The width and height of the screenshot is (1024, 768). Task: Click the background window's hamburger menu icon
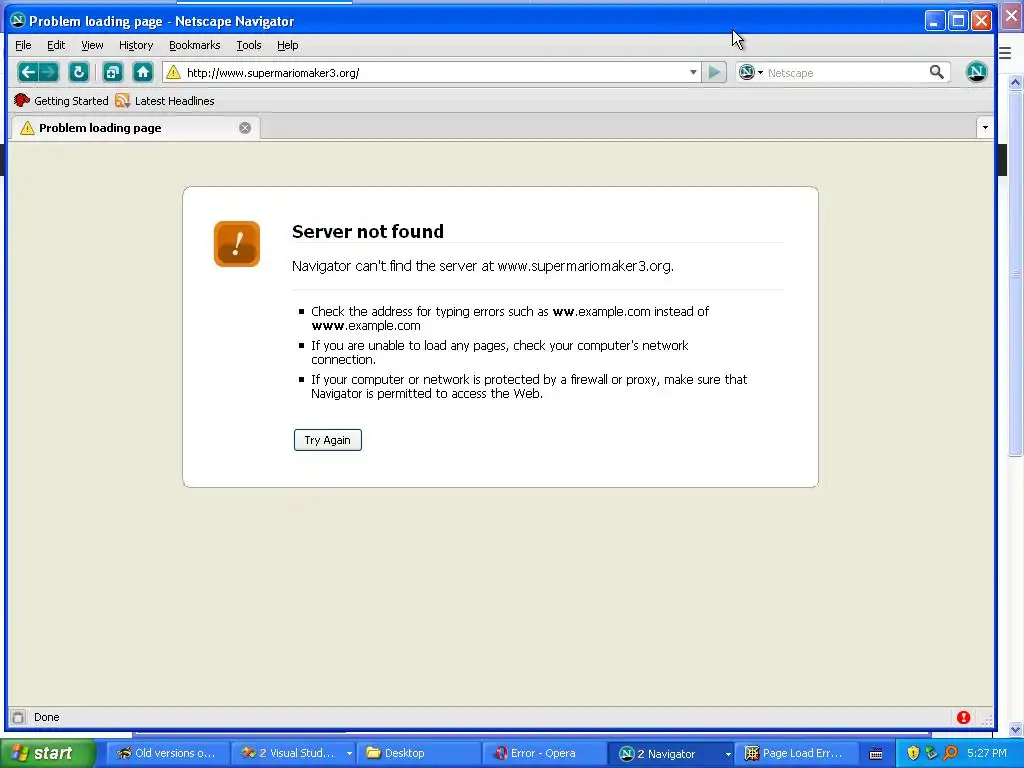(1005, 53)
